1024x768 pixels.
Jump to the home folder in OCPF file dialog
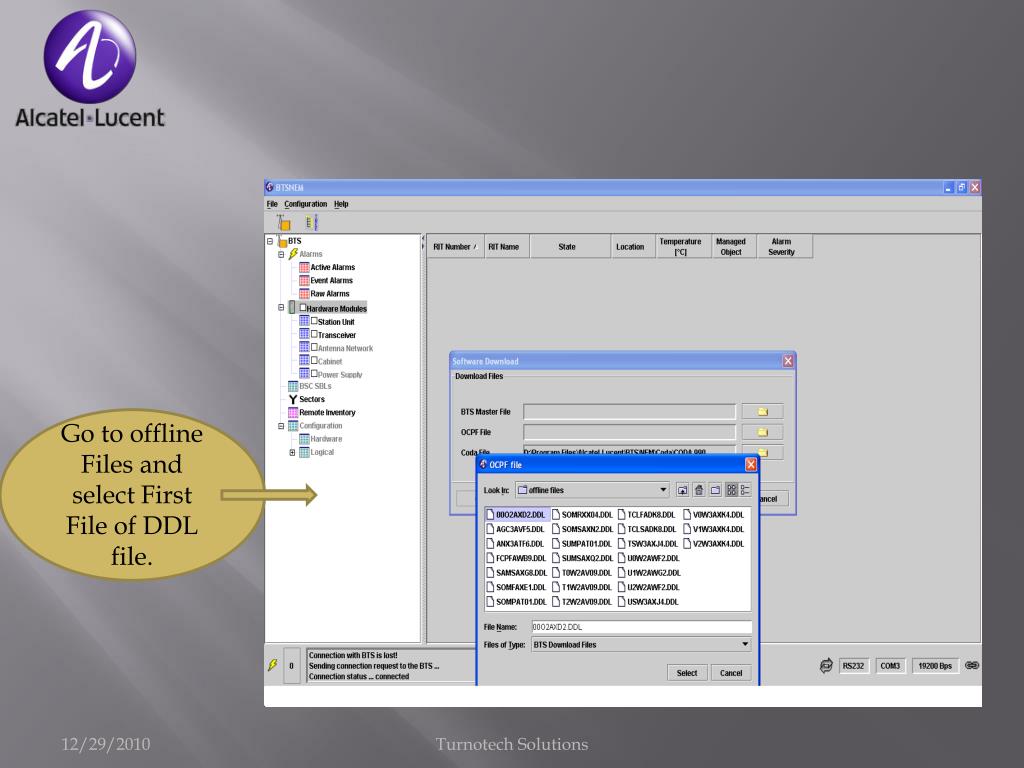699,490
